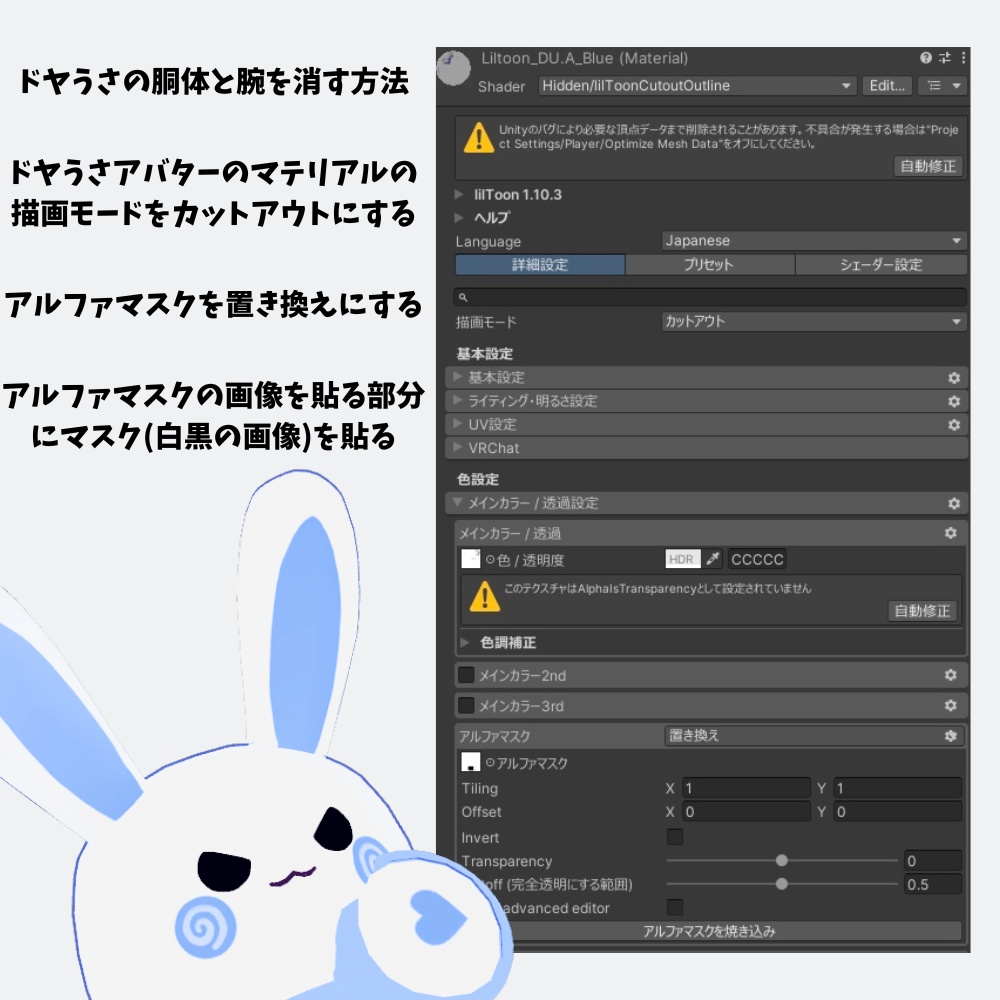Open the gear settings on 基本設定 section
The height and width of the screenshot is (1000, 1000).
[x=953, y=379]
